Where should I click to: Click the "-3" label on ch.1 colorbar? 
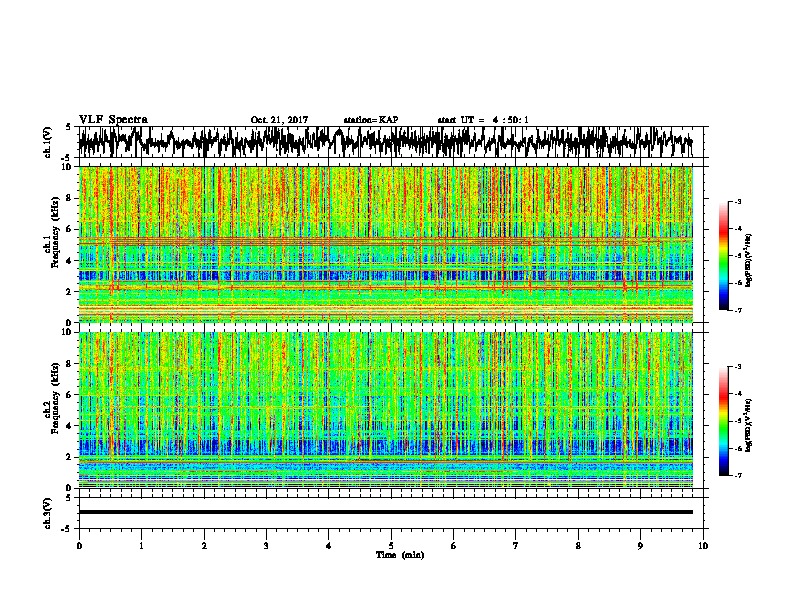pos(738,202)
